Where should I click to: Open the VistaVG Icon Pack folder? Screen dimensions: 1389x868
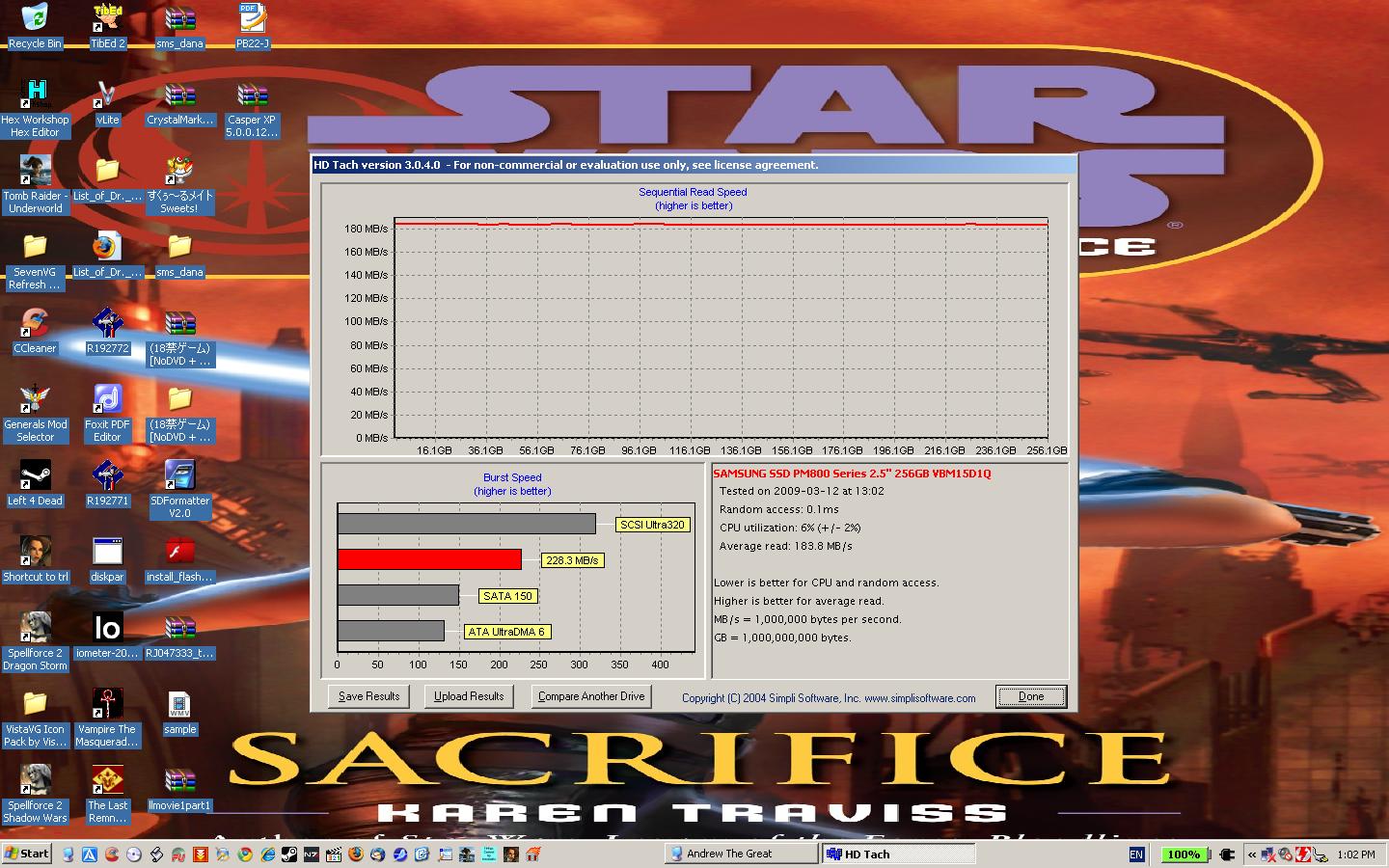pos(35,718)
